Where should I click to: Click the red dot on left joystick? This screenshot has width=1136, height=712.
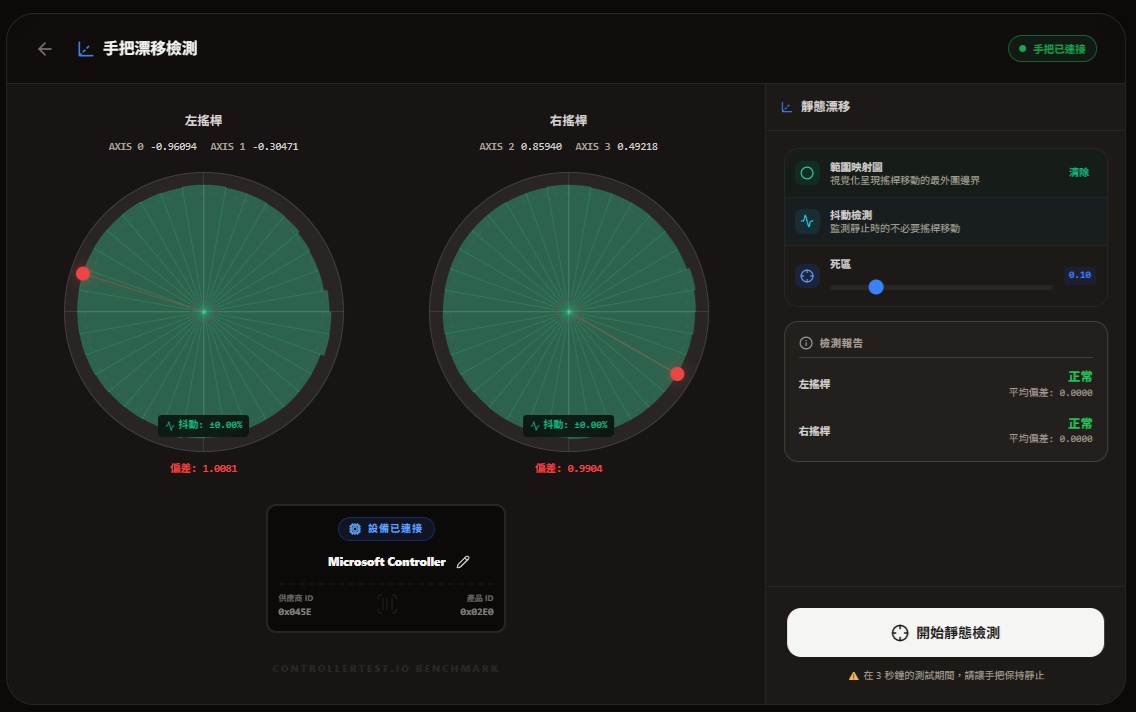[83, 274]
